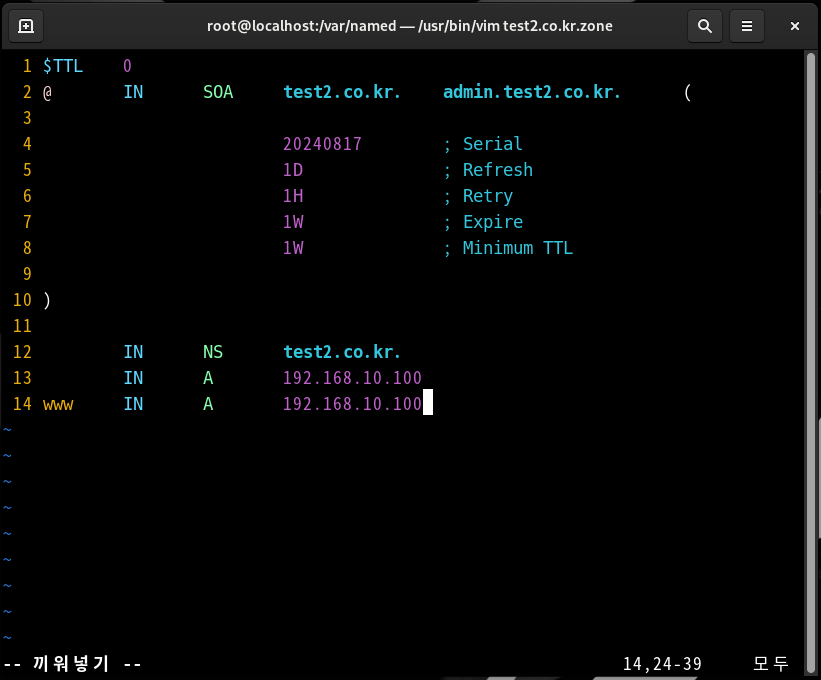Click the ; Minimum TTL comment
Viewport: 821px width, 680px height.
pyautogui.click(x=508, y=248)
